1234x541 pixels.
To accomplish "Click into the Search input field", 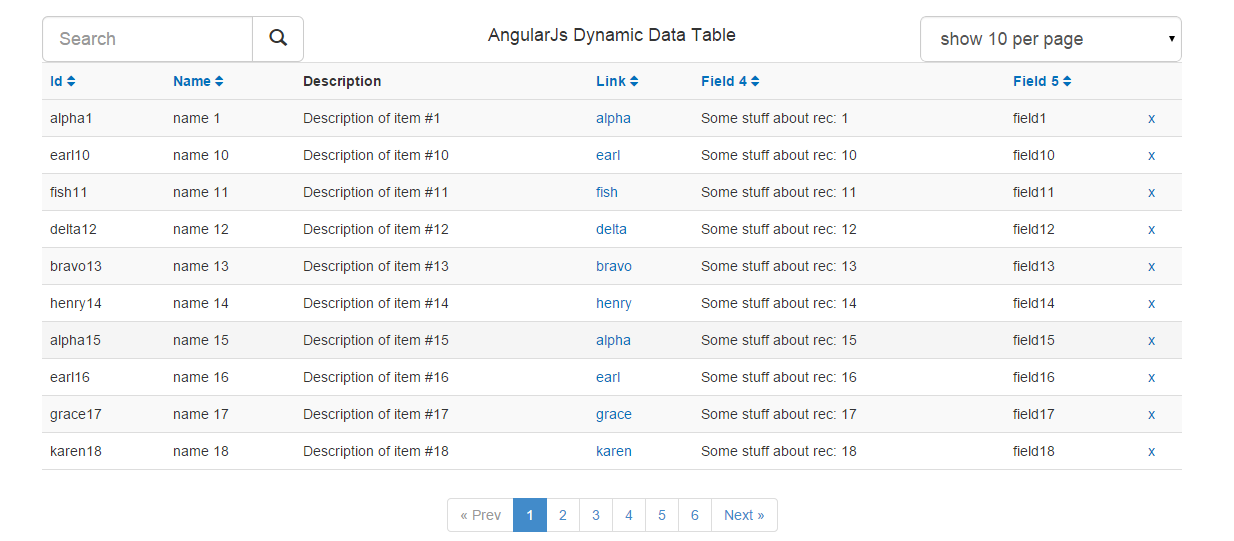I will 147,39.
